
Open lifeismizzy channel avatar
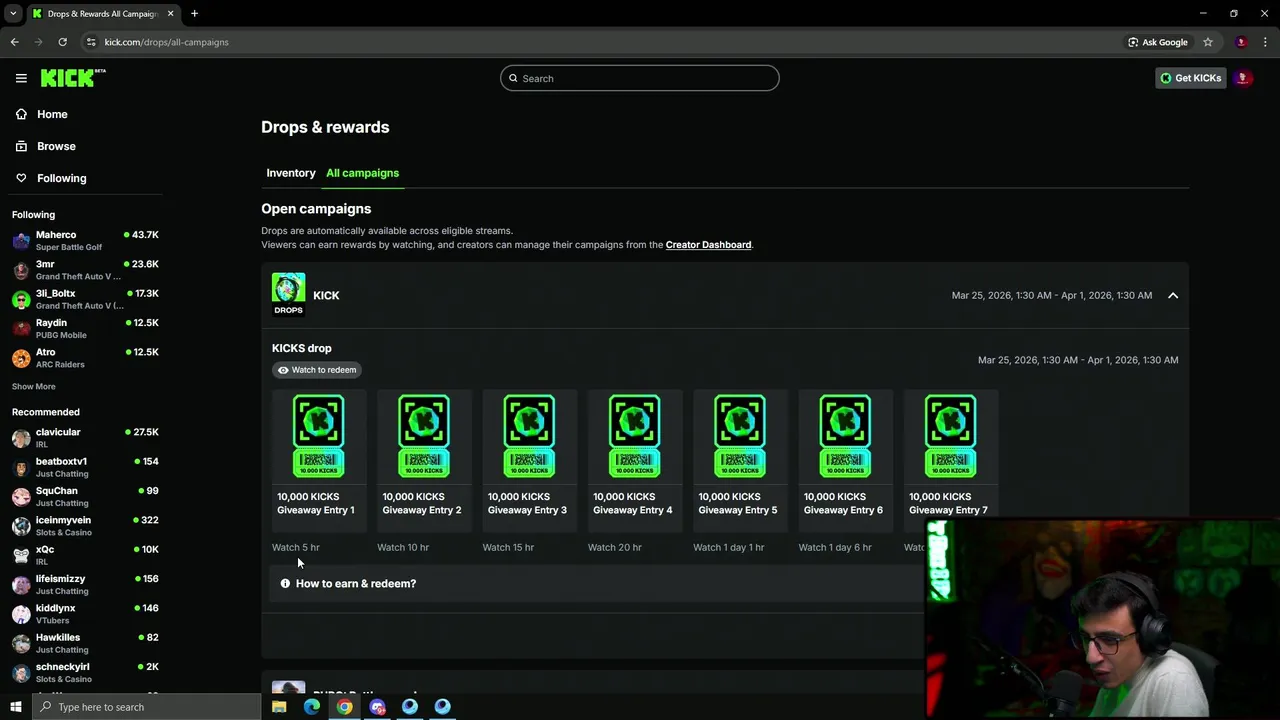21,585
